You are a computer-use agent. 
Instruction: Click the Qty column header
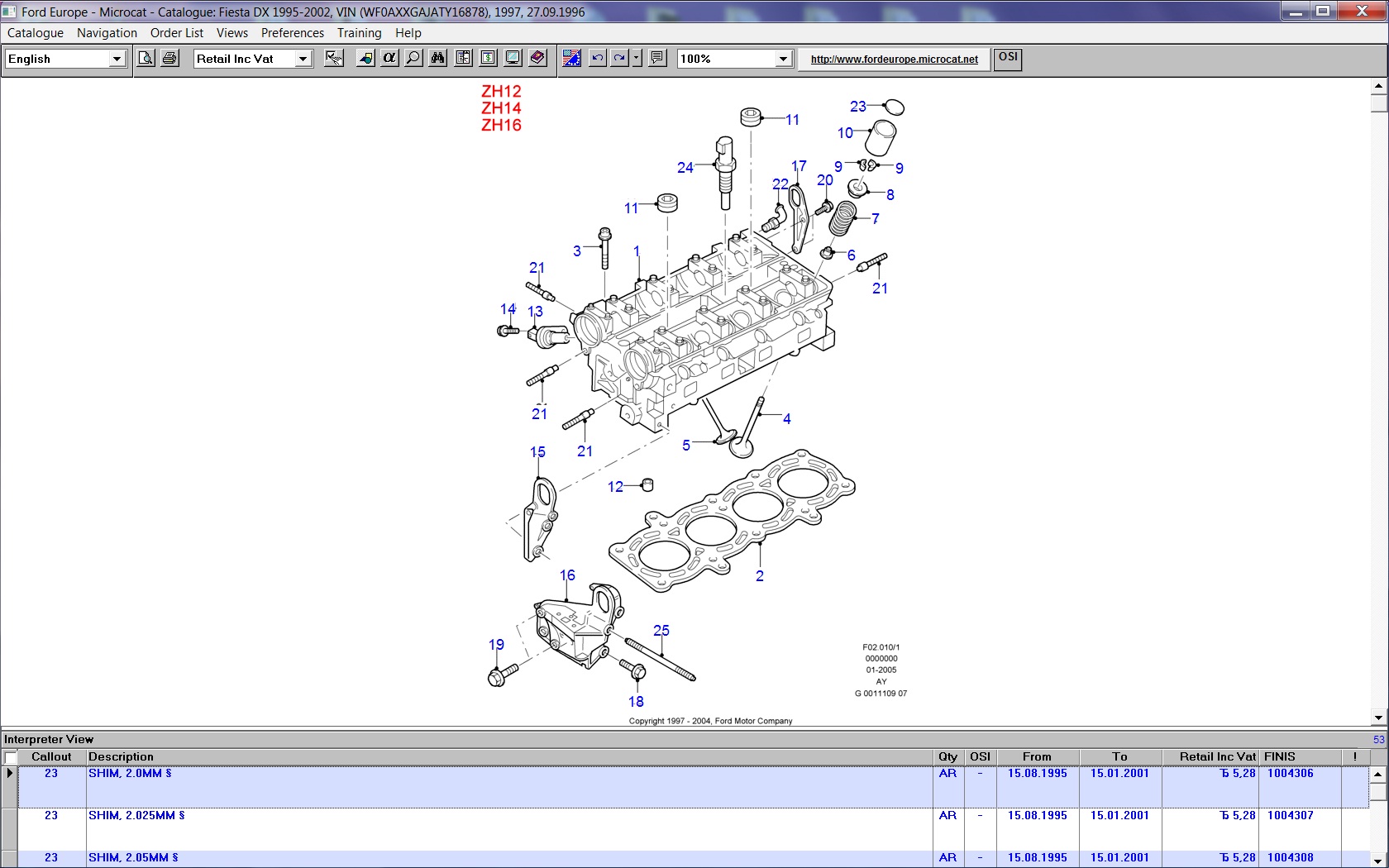click(x=947, y=756)
